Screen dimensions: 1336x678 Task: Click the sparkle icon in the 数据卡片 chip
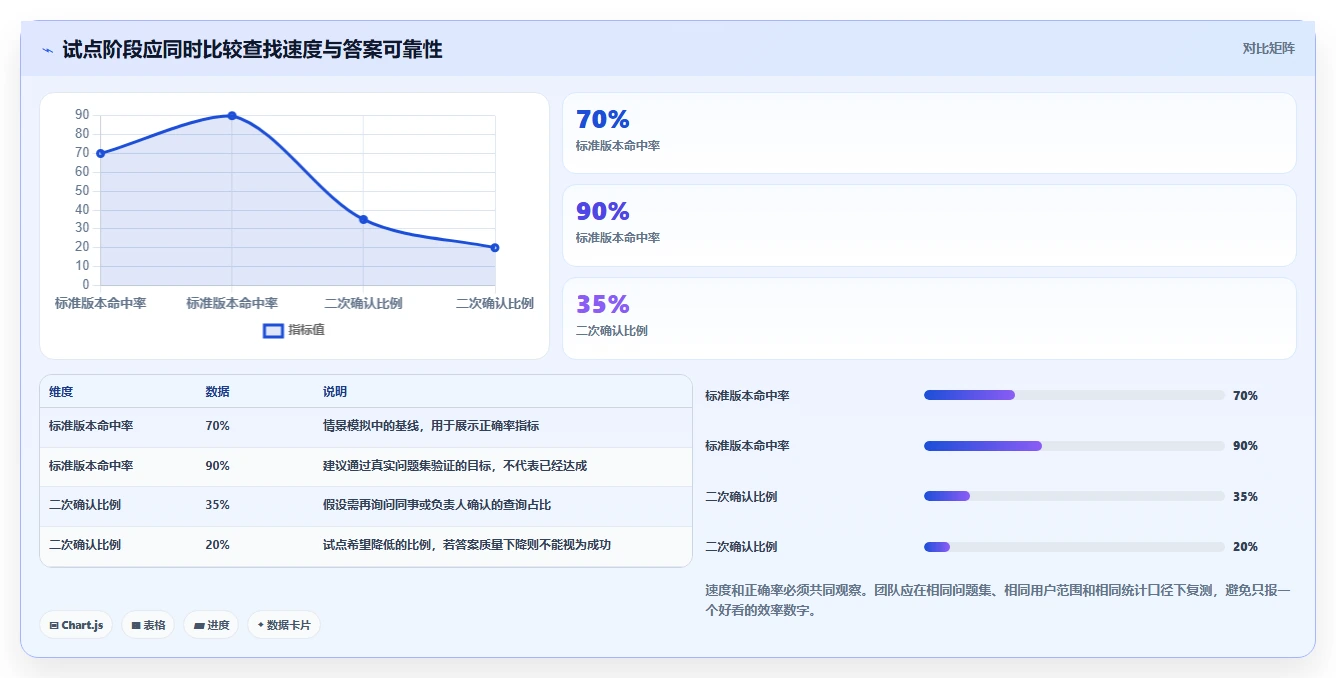(x=261, y=625)
